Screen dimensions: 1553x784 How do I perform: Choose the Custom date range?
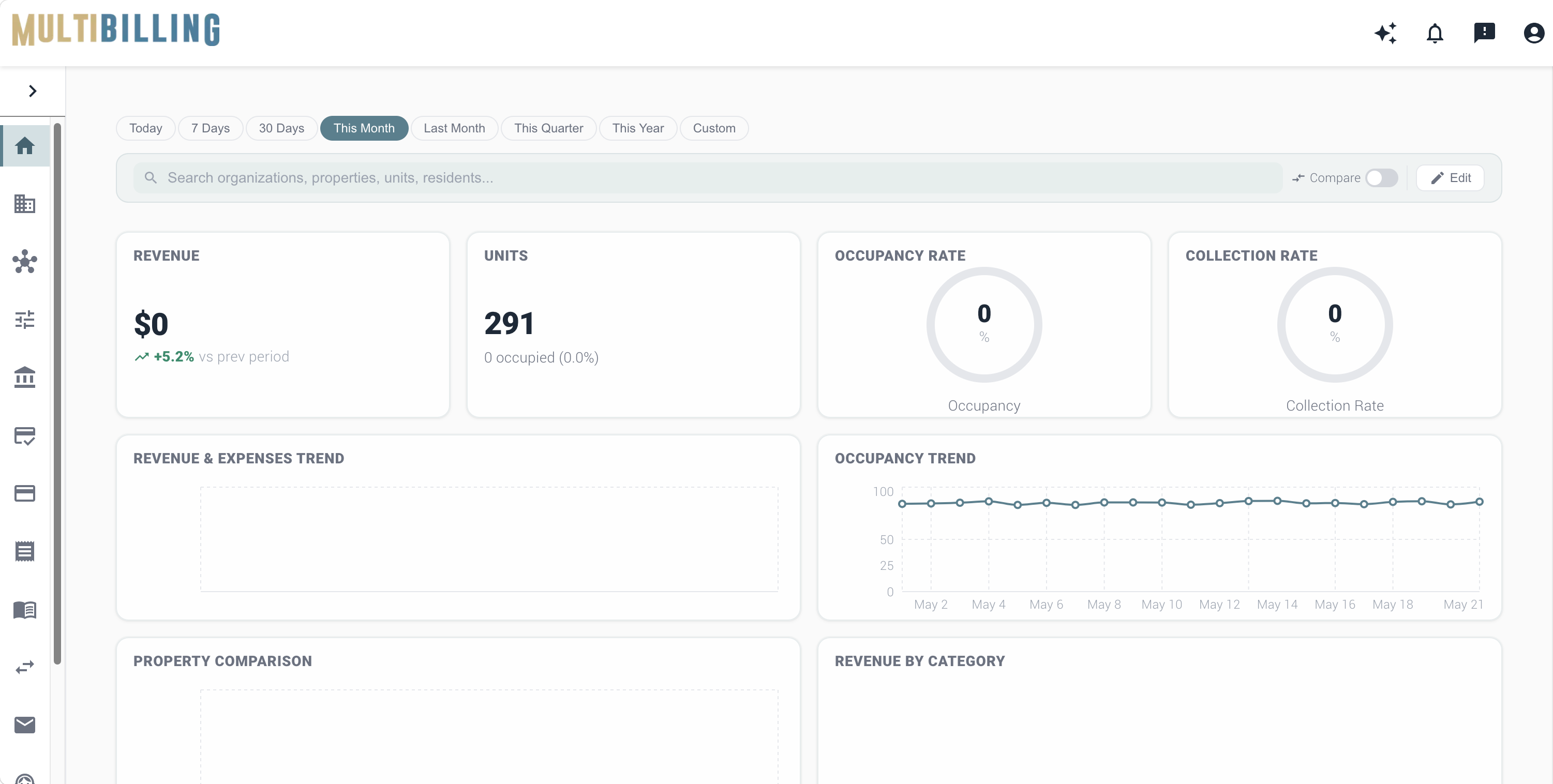point(714,128)
